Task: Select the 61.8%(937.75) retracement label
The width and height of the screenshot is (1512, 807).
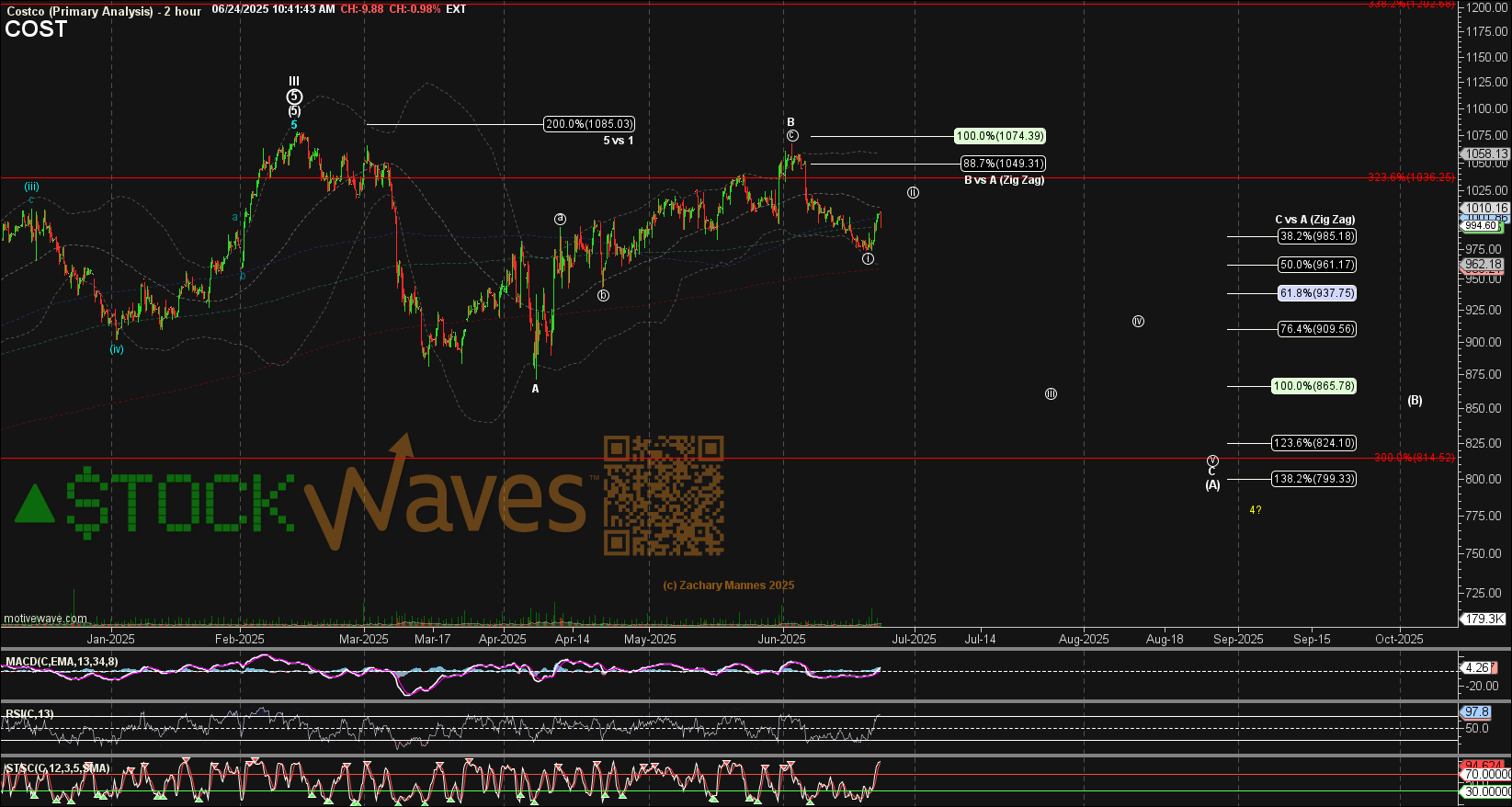Action: (1317, 293)
